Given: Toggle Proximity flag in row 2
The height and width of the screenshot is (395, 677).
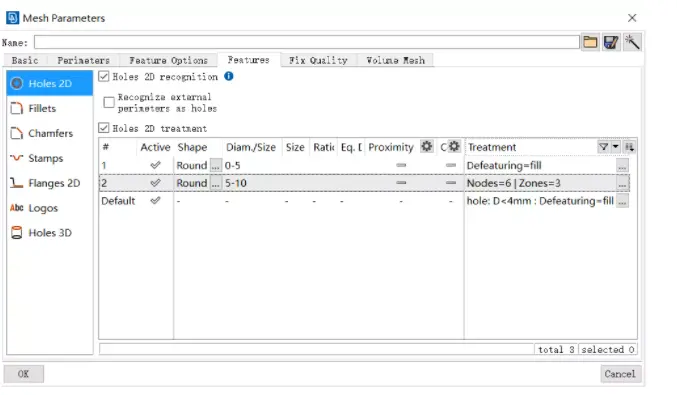Looking at the screenshot, I should coord(401,183).
